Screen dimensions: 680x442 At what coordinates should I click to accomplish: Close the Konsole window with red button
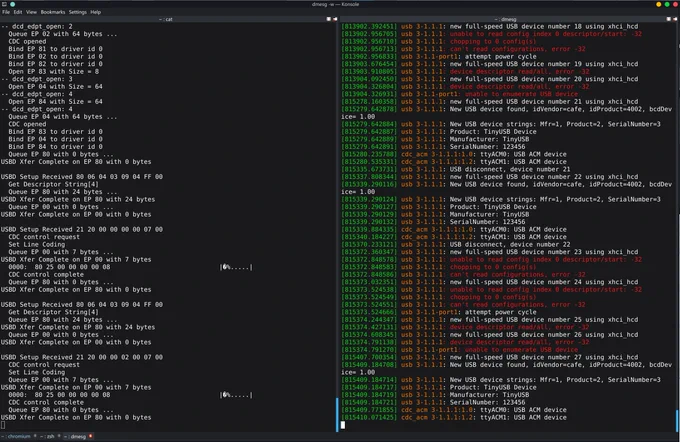675,4
